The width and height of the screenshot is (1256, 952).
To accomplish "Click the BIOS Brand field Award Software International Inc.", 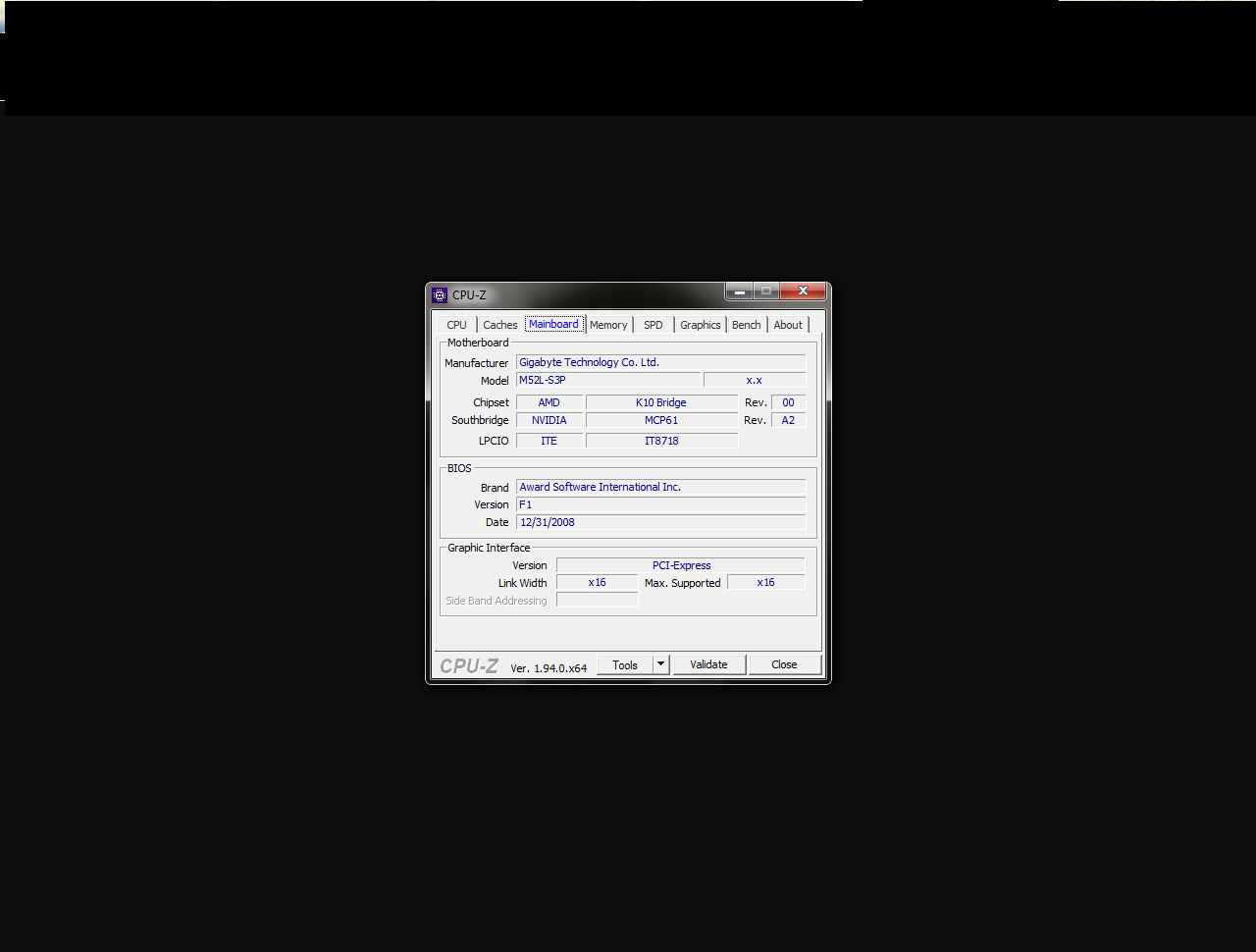I will click(x=661, y=487).
